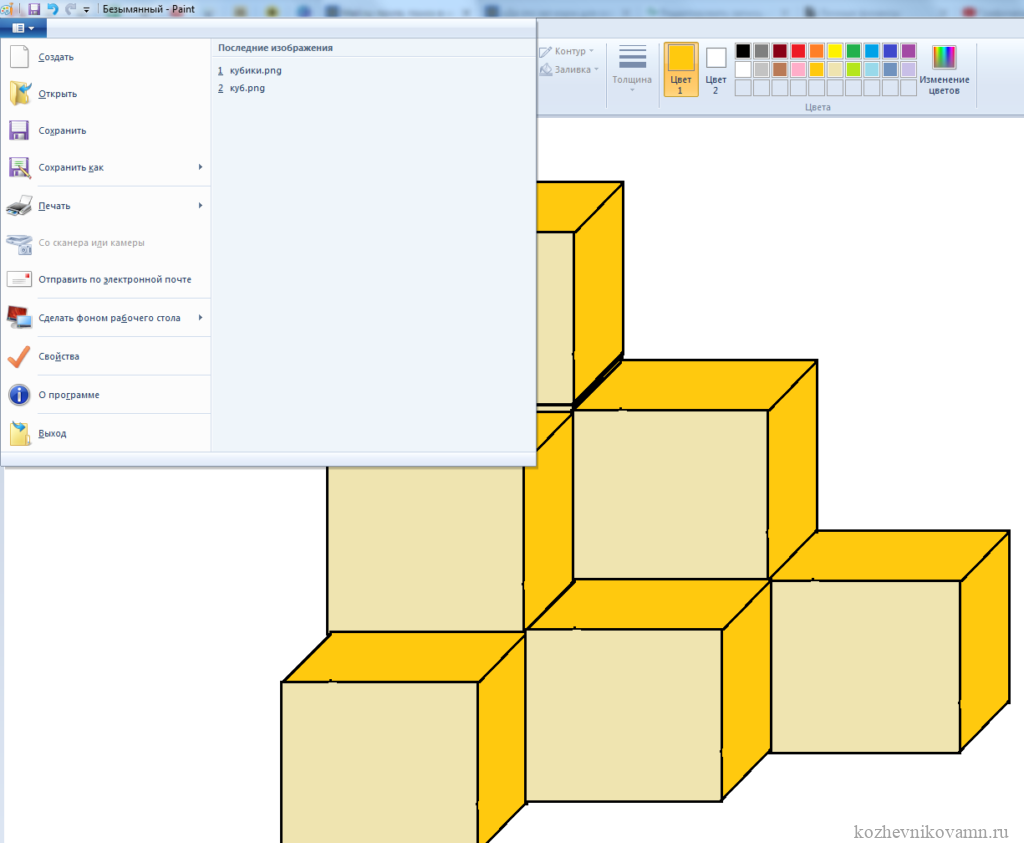Click the О программе info icon
This screenshot has height=843, width=1024.
click(x=19, y=395)
